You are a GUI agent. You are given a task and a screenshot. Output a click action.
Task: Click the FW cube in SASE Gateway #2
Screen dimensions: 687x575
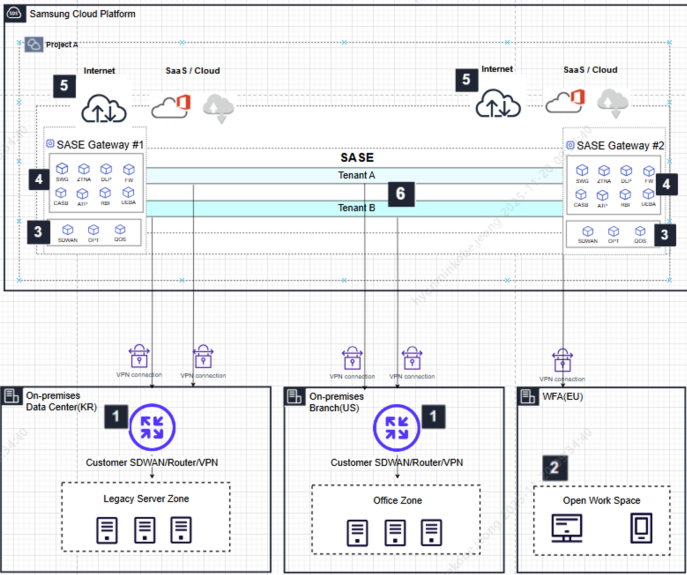pos(649,171)
